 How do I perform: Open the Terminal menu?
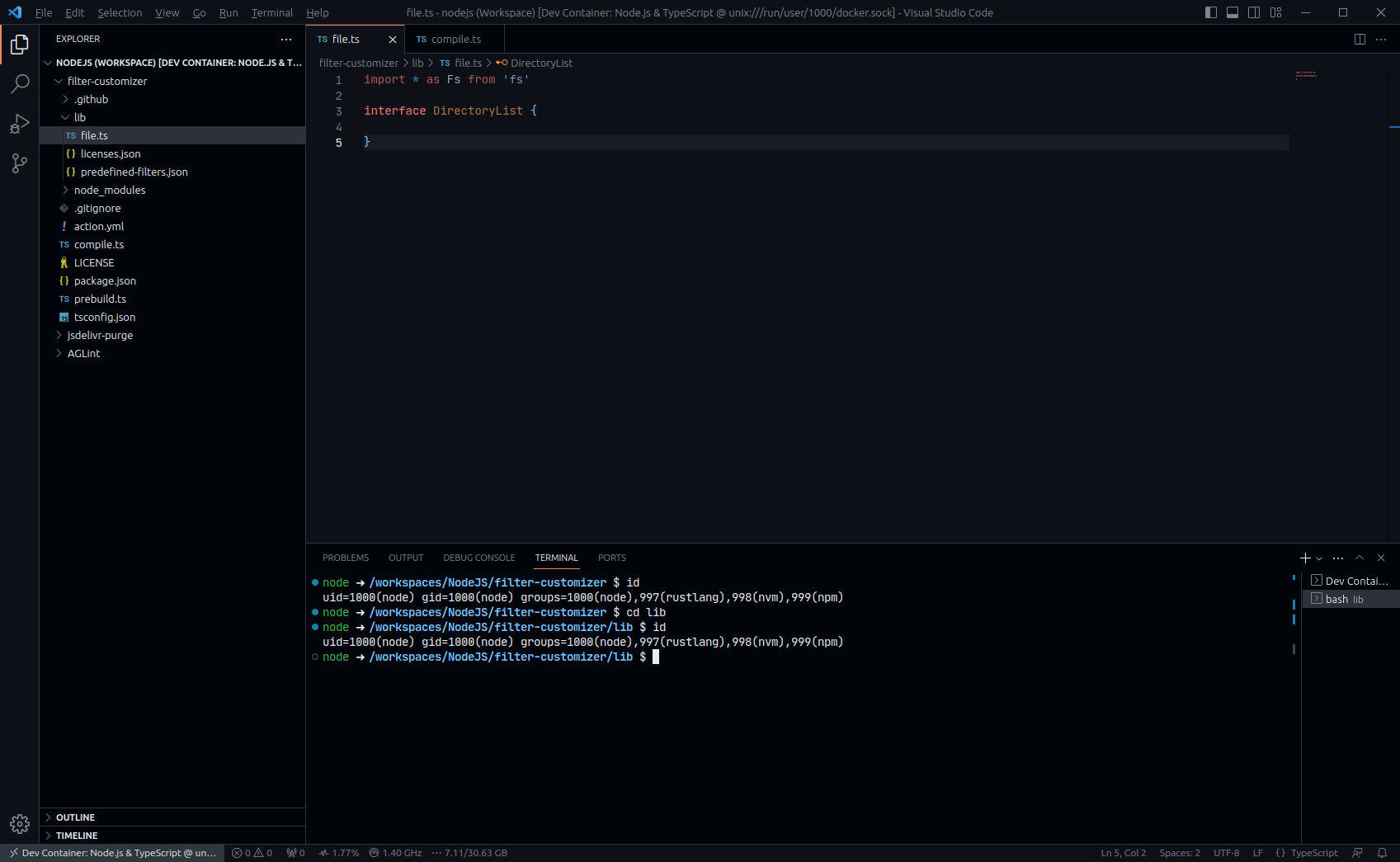coord(271,12)
